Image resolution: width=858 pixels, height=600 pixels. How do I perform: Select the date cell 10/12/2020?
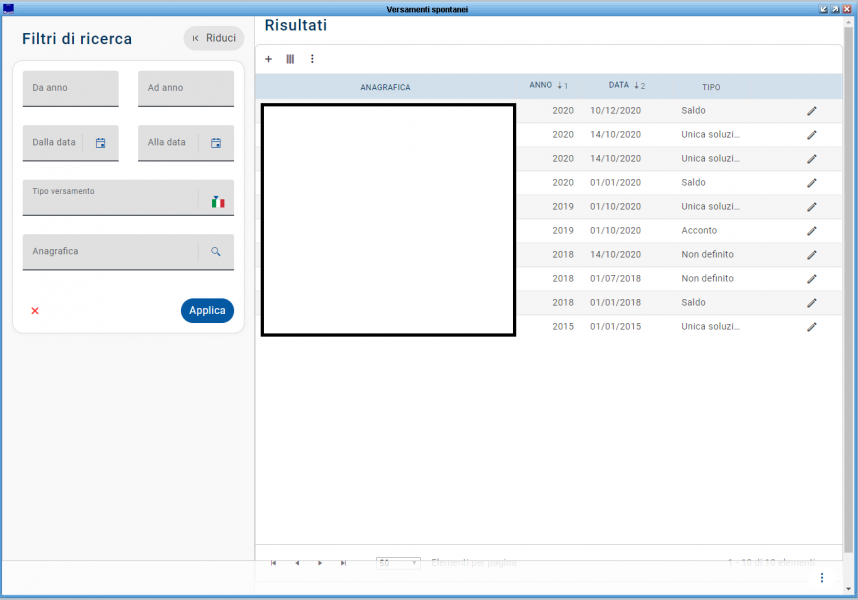click(x=615, y=110)
